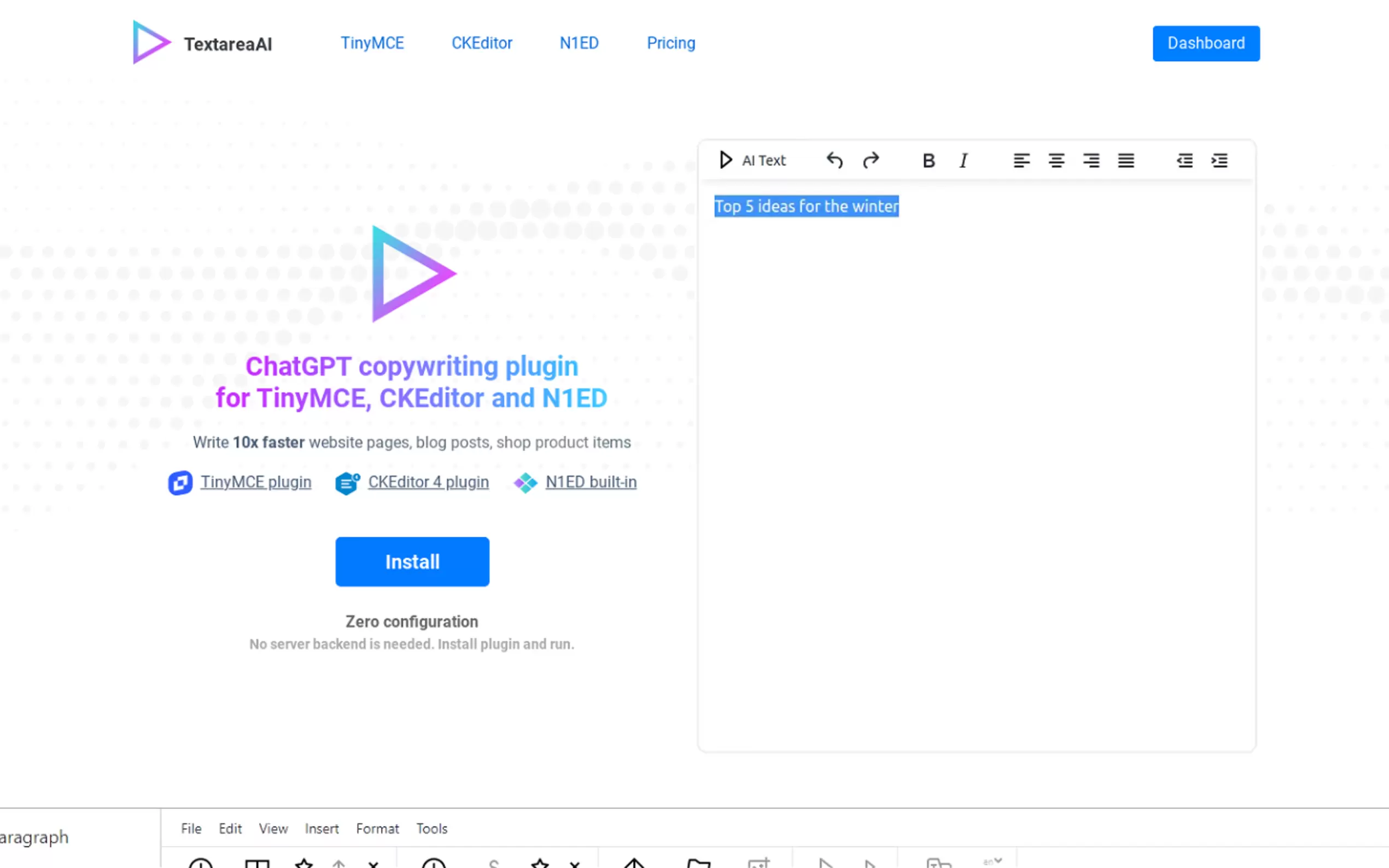Increase indent in editor toolbar

point(1219,161)
